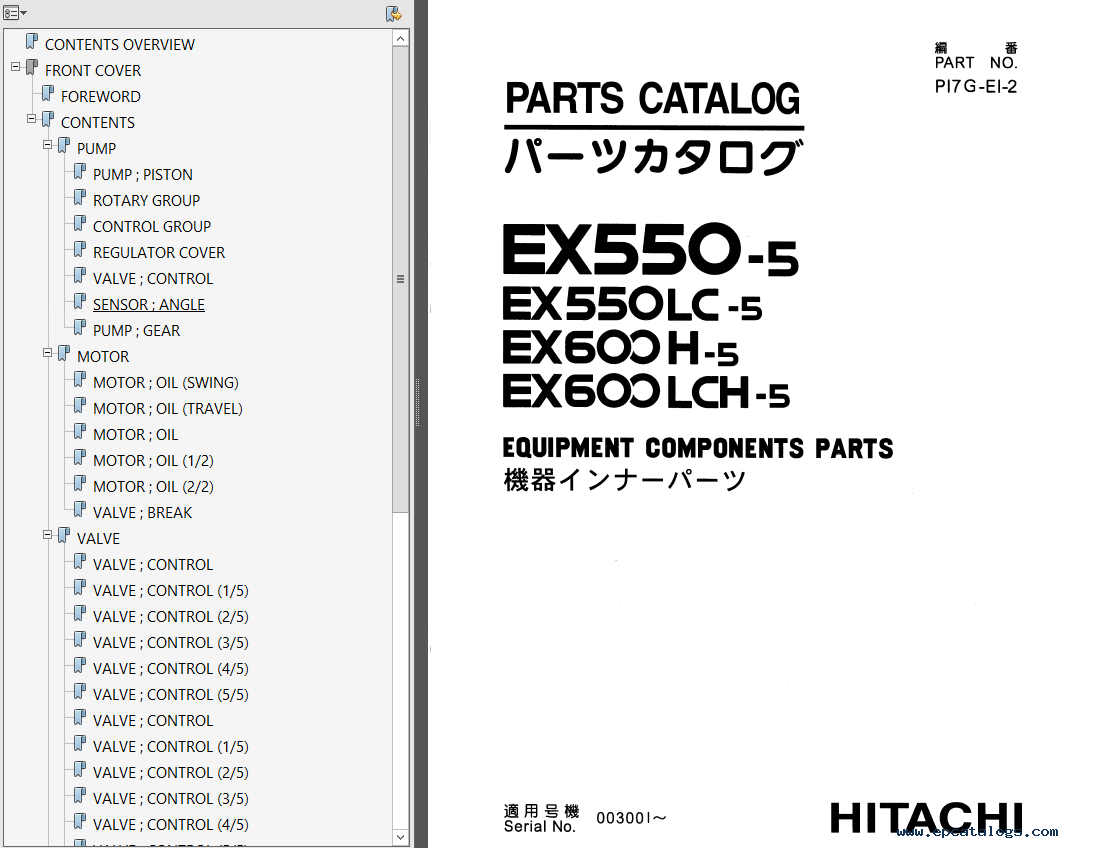Click the EX600LCH-5 model text
1109x848 pixels.
pos(646,392)
